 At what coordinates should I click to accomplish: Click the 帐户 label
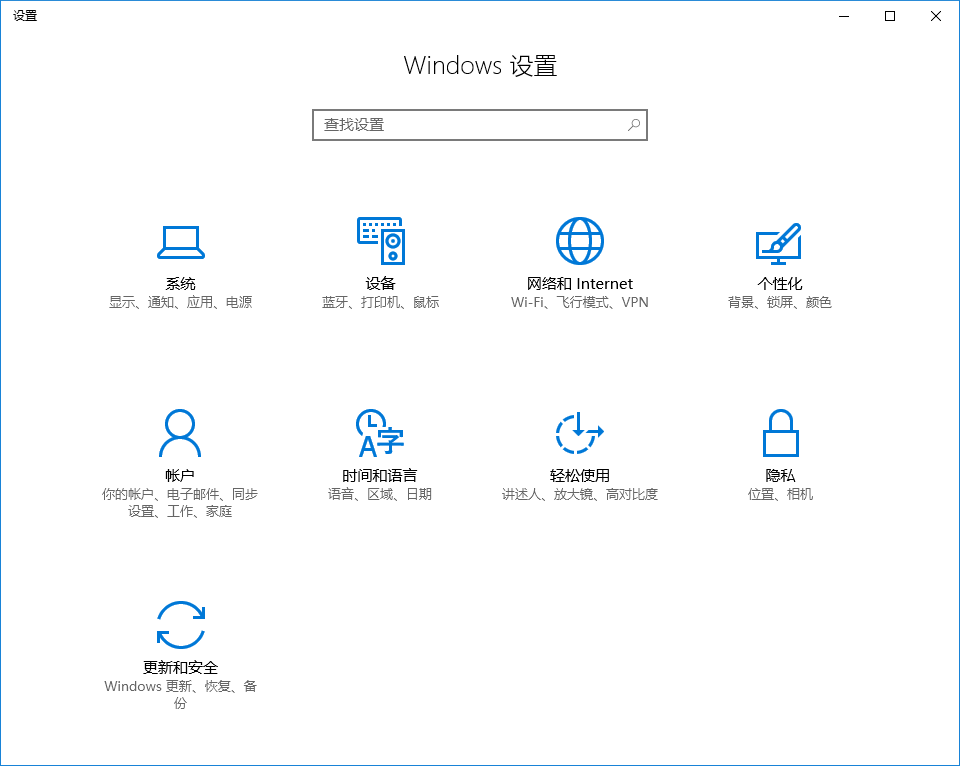click(180, 475)
